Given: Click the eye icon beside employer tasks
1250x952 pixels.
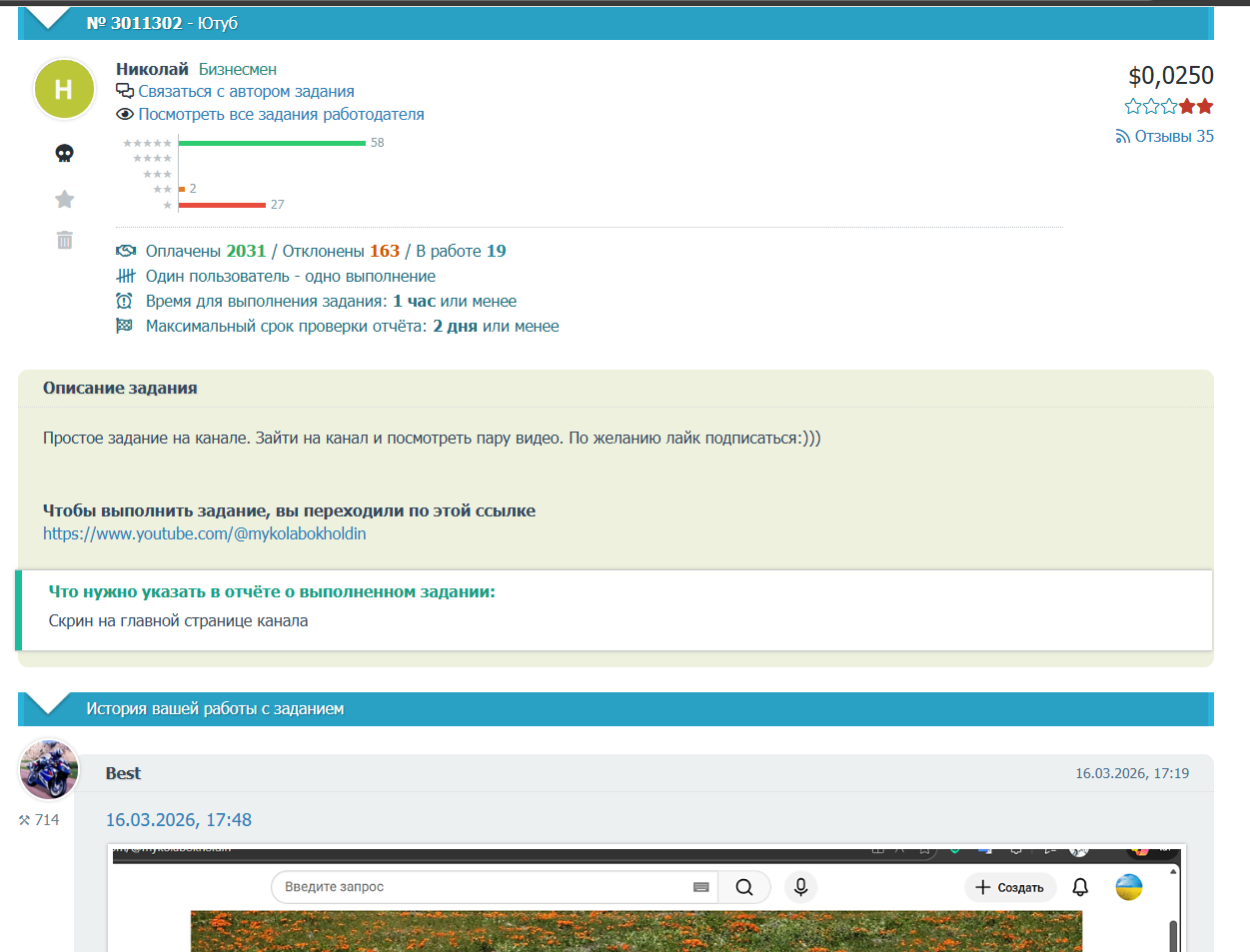Looking at the screenshot, I should point(125,115).
